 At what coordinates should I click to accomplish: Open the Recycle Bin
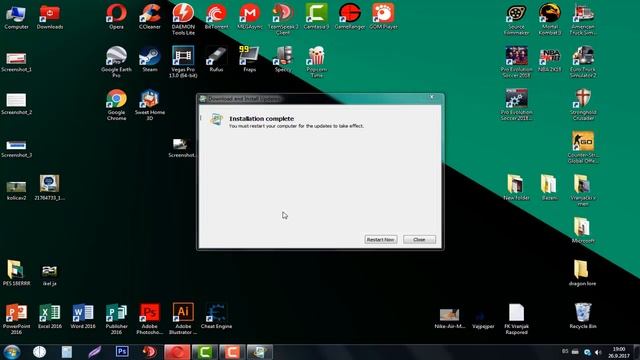pyautogui.click(x=583, y=316)
